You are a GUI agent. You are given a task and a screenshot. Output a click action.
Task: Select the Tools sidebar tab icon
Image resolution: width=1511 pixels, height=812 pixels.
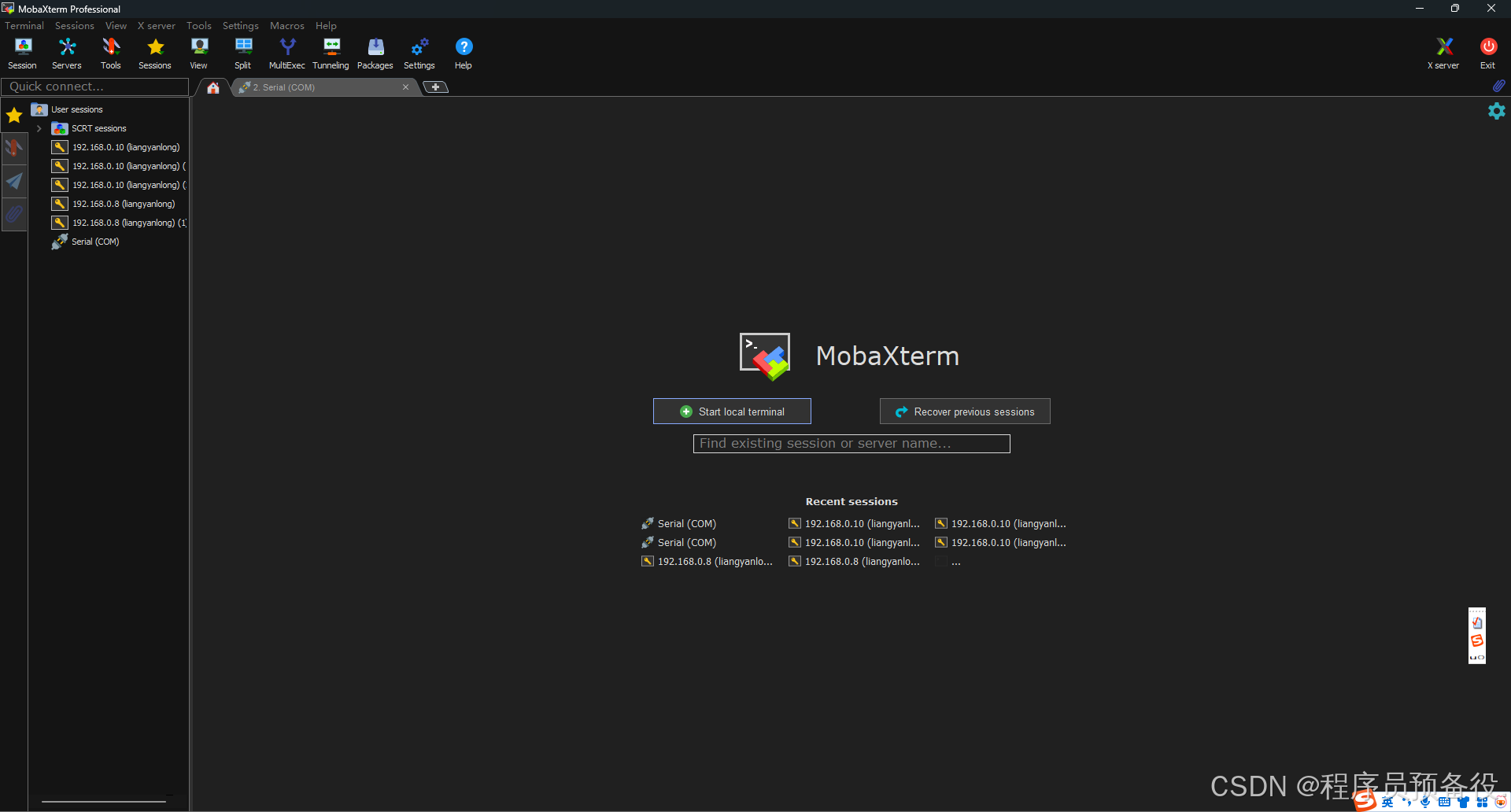(14, 148)
